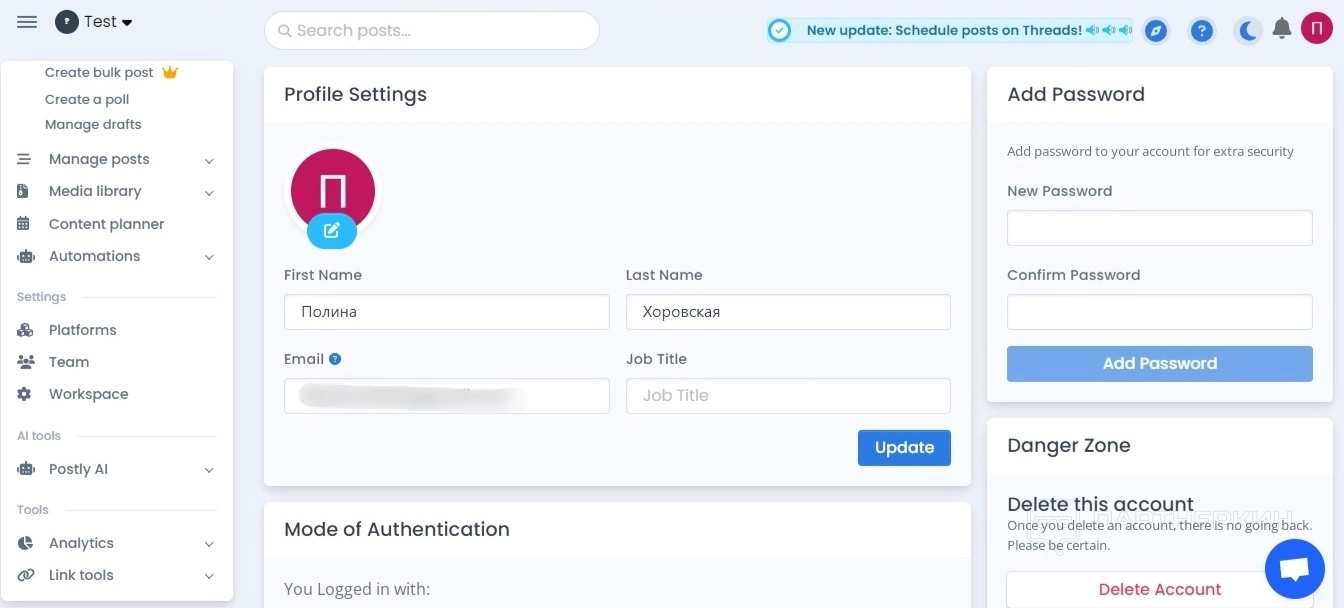
Task: Open the hamburger sidebar menu
Action: pos(27,22)
